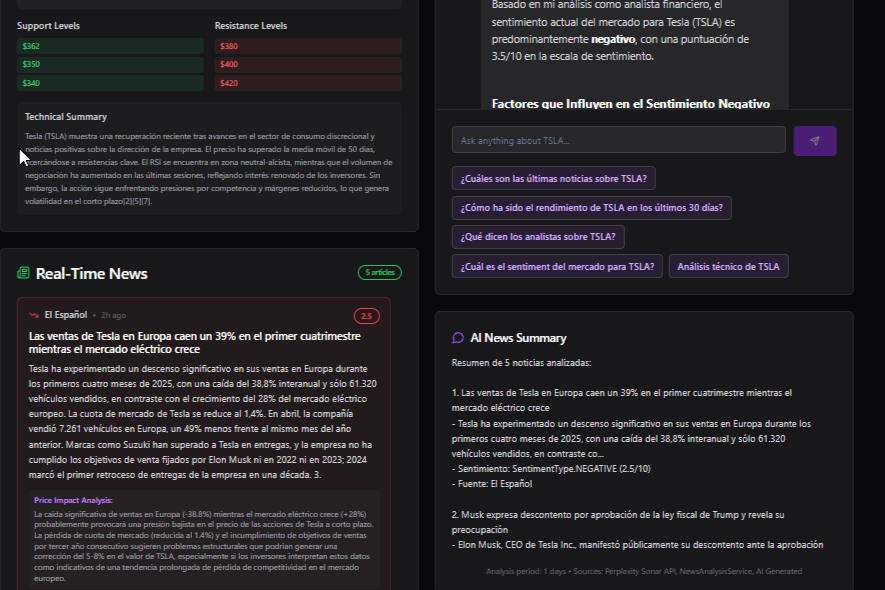Viewport: 885px width, 590px height.
Task: Click the 2.5 sentiment score badge
Action: [x=366, y=316]
